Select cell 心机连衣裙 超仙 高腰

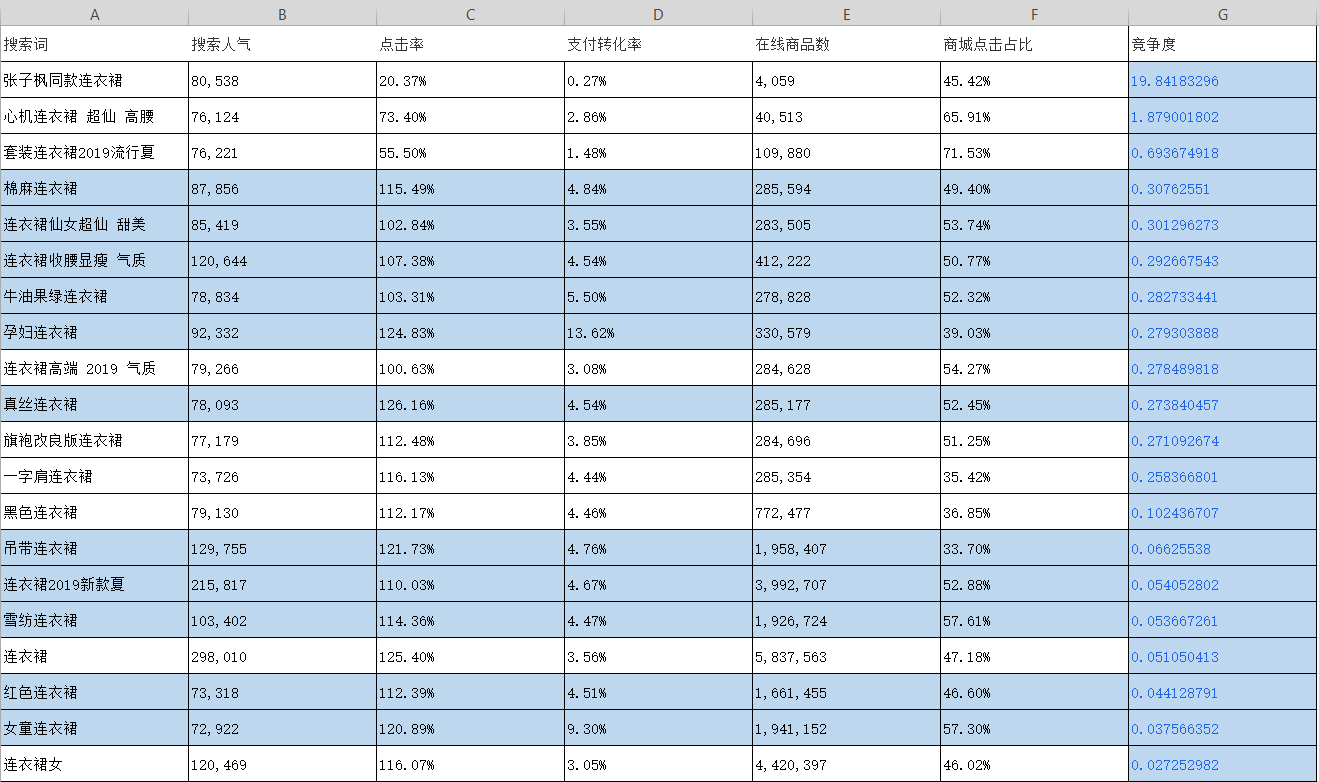pos(94,116)
